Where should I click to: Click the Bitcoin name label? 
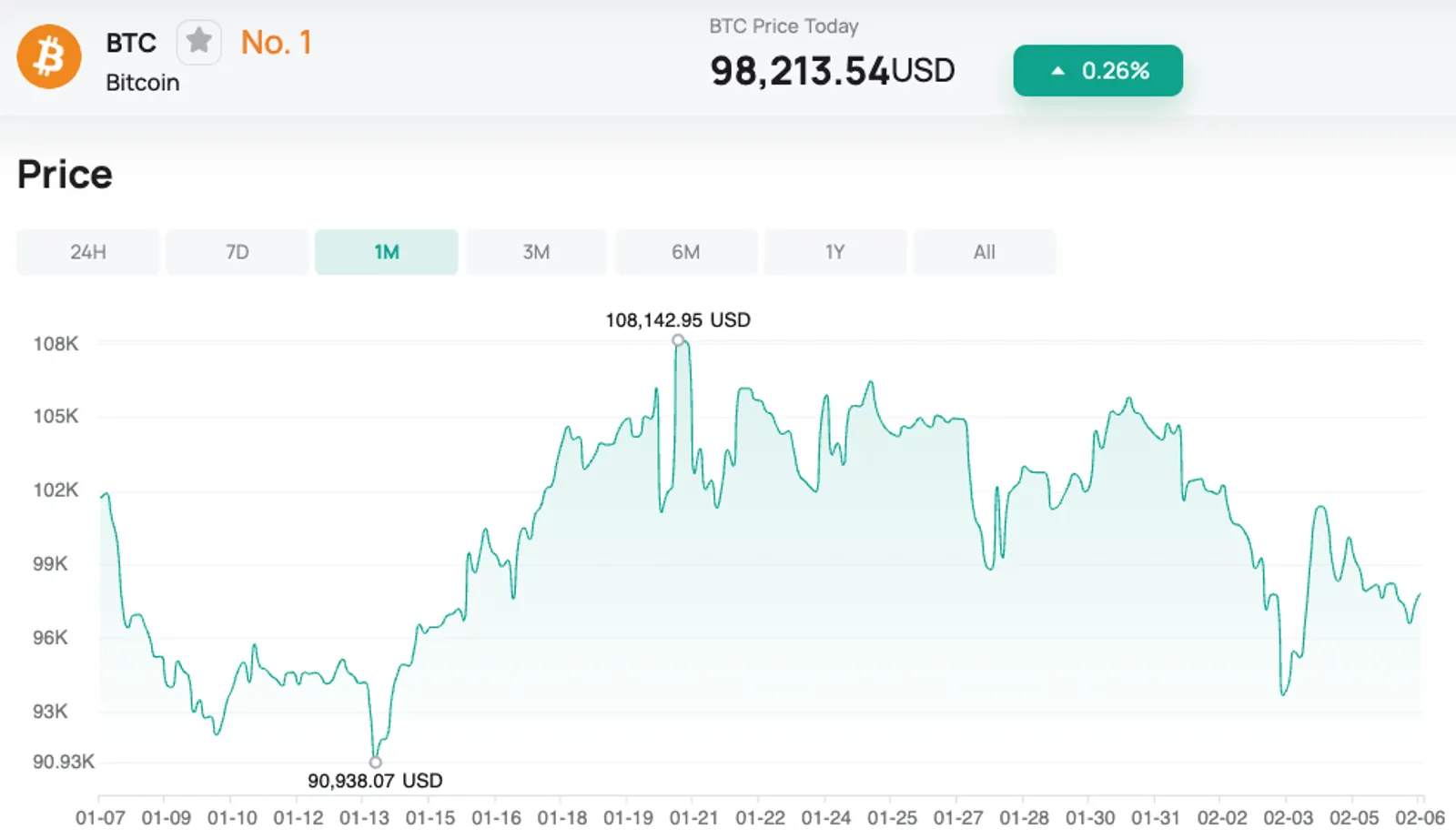coord(143,83)
